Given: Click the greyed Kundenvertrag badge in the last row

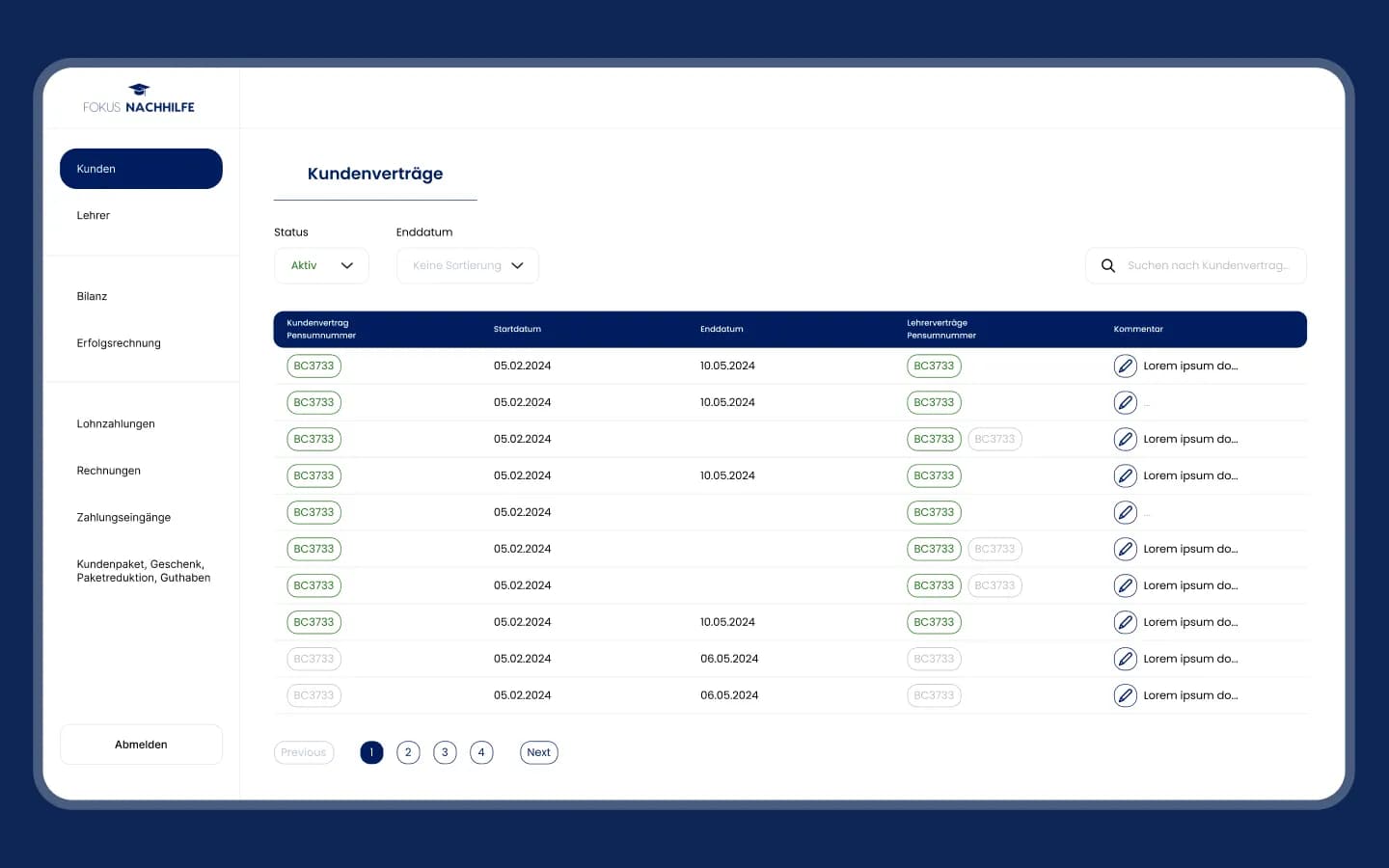Looking at the screenshot, I should pos(314,696).
